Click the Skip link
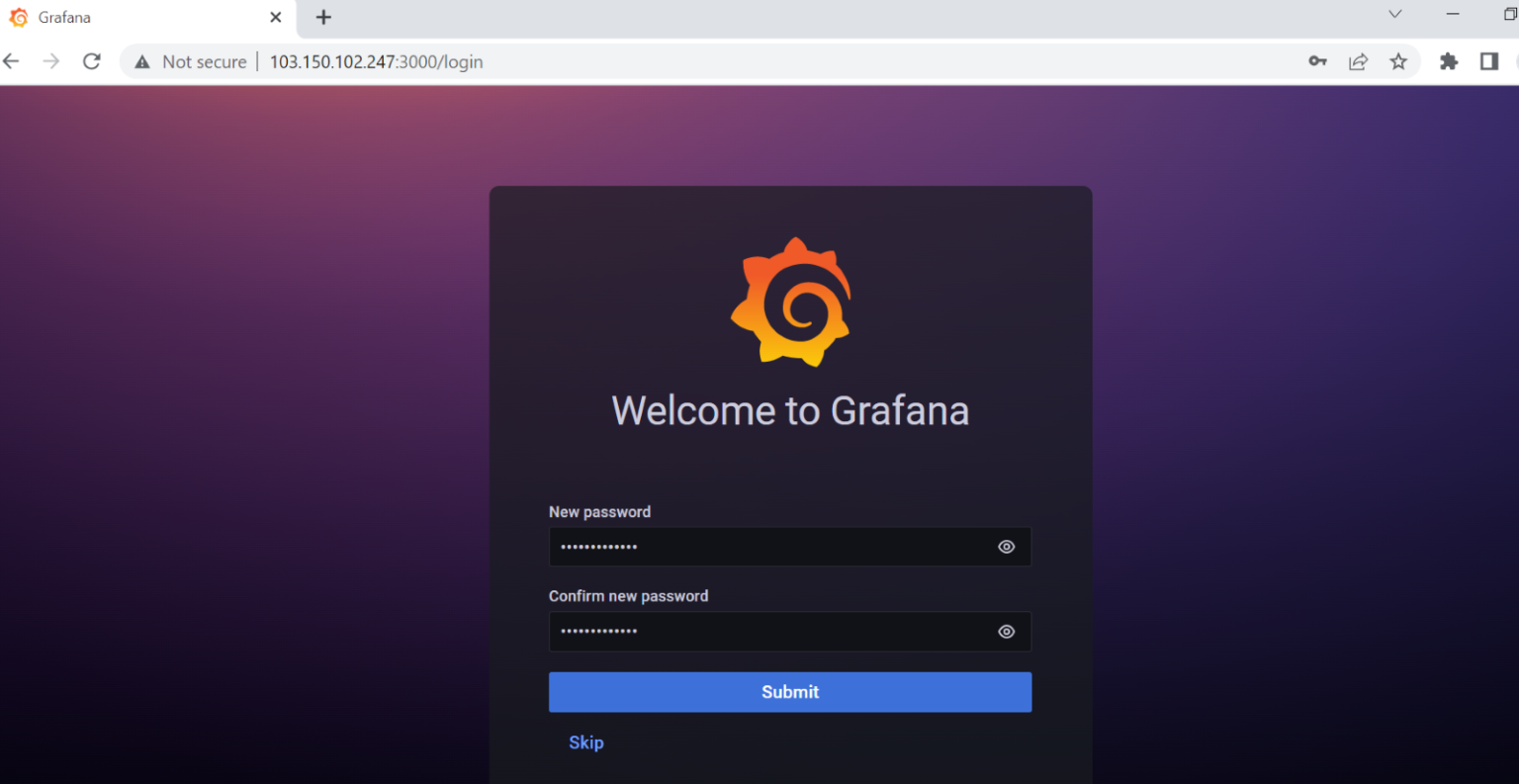Viewport: 1519px width, 784px height. point(585,742)
